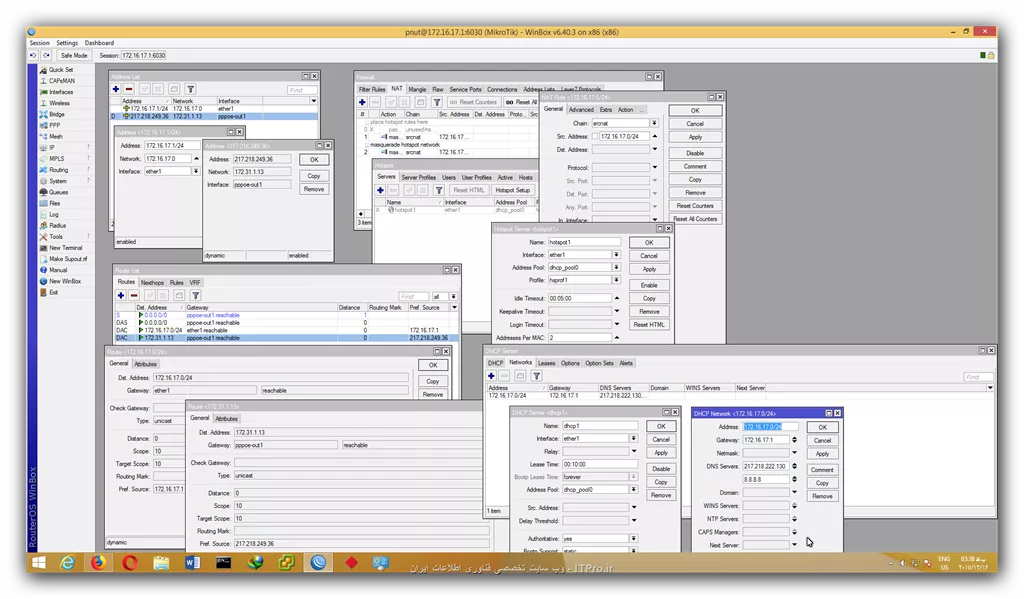Open Firefox from the taskbar

tap(99, 562)
